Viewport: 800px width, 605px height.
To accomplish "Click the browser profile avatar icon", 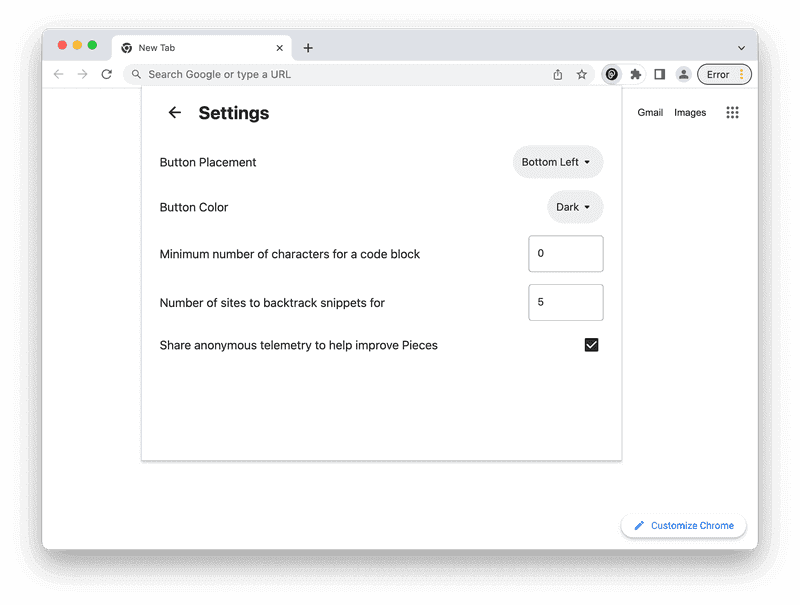I will point(684,74).
